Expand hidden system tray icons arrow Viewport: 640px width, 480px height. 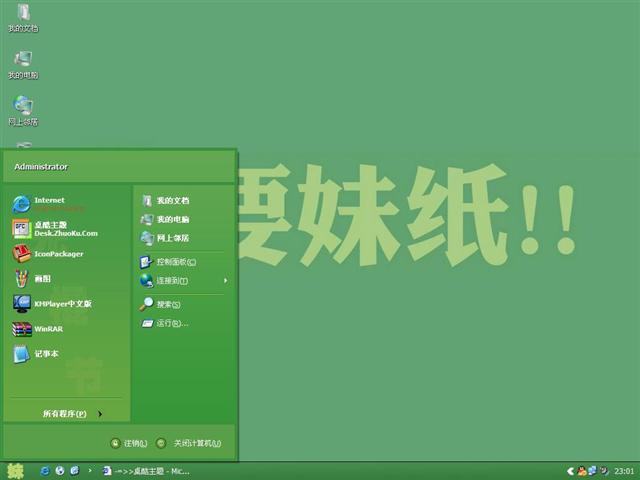[x=570, y=471]
